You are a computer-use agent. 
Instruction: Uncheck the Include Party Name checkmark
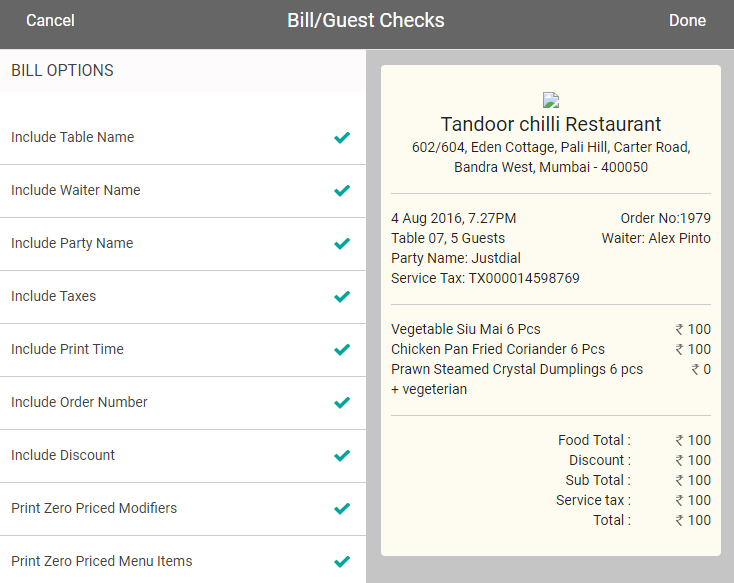[342, 244]
